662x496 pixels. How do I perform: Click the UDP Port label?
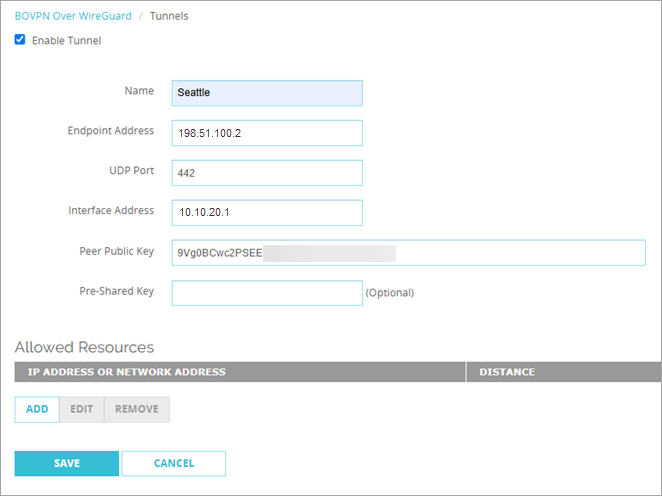[132, 171]
